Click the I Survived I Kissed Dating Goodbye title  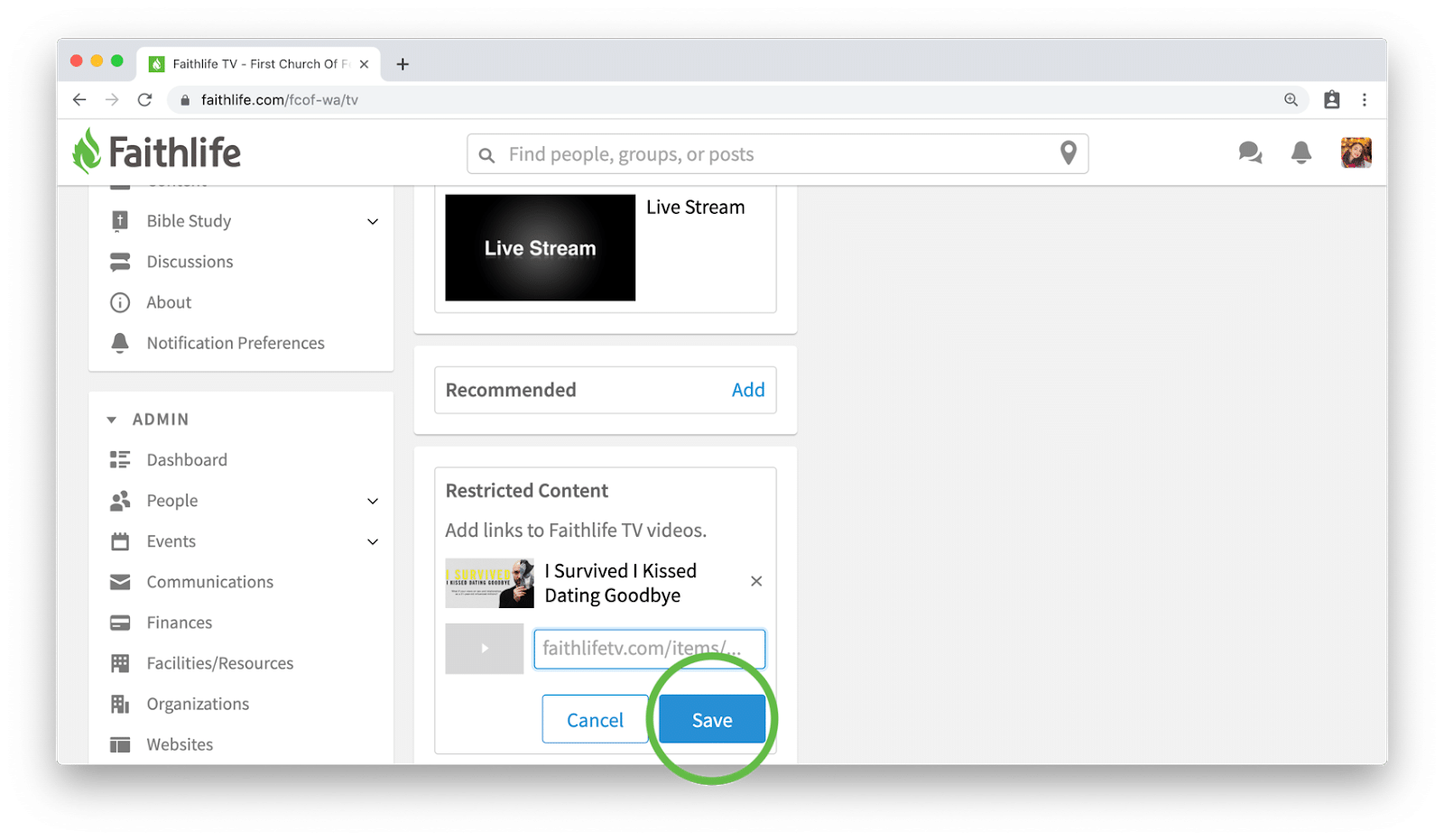point(621,583)
